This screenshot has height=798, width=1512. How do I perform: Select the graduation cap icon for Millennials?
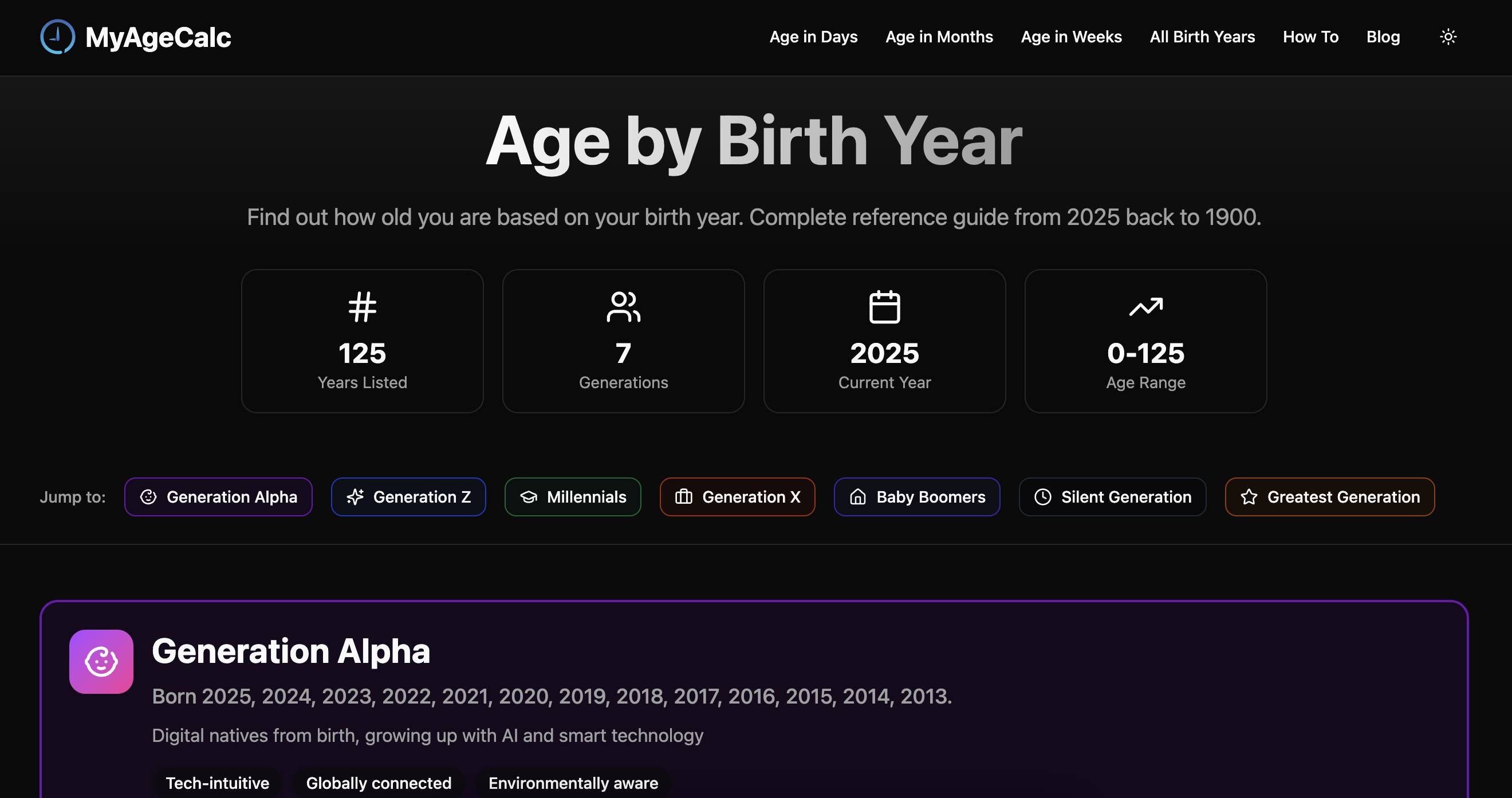[529, 496]
